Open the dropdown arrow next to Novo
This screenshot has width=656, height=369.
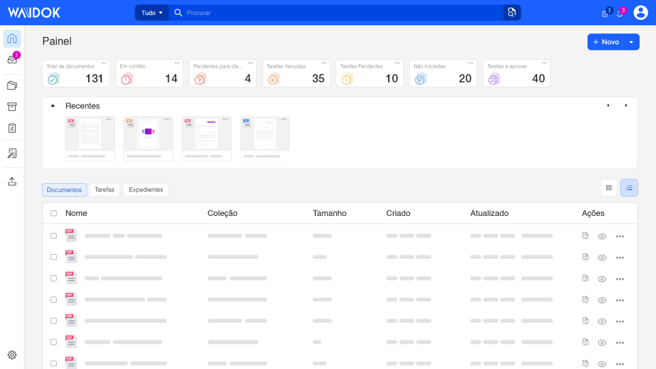point(631,42)
